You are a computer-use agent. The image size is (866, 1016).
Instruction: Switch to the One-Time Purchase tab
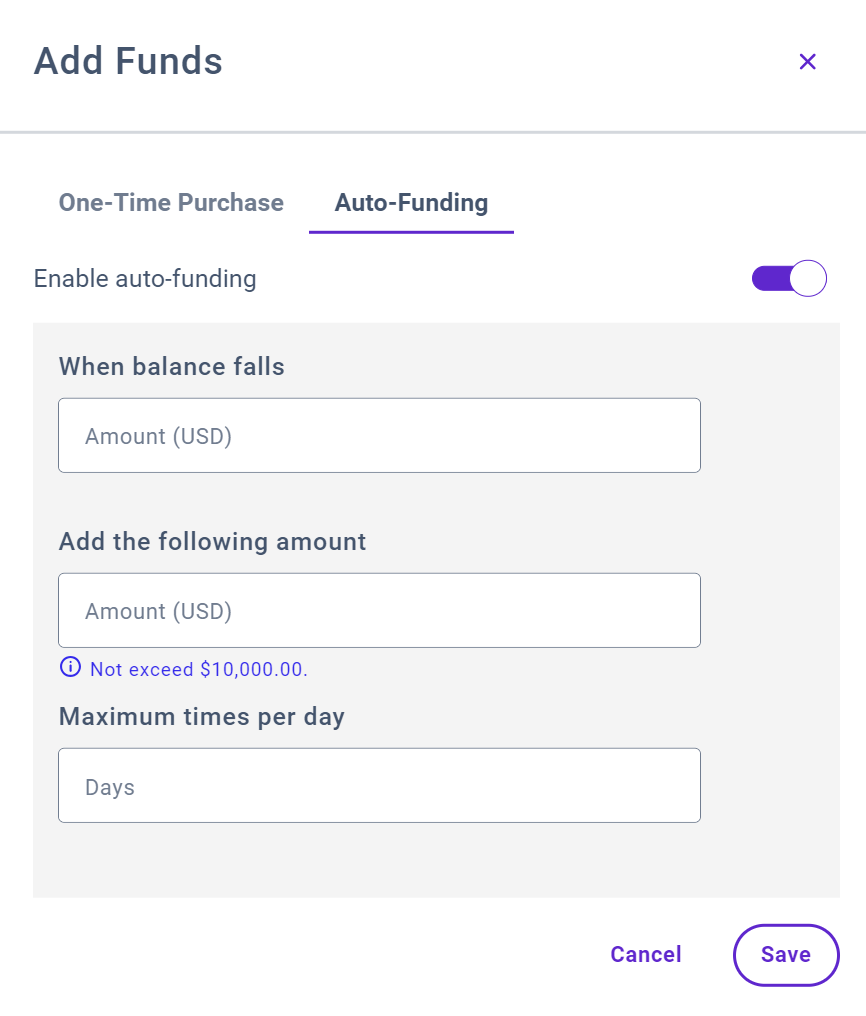point(171,203)
